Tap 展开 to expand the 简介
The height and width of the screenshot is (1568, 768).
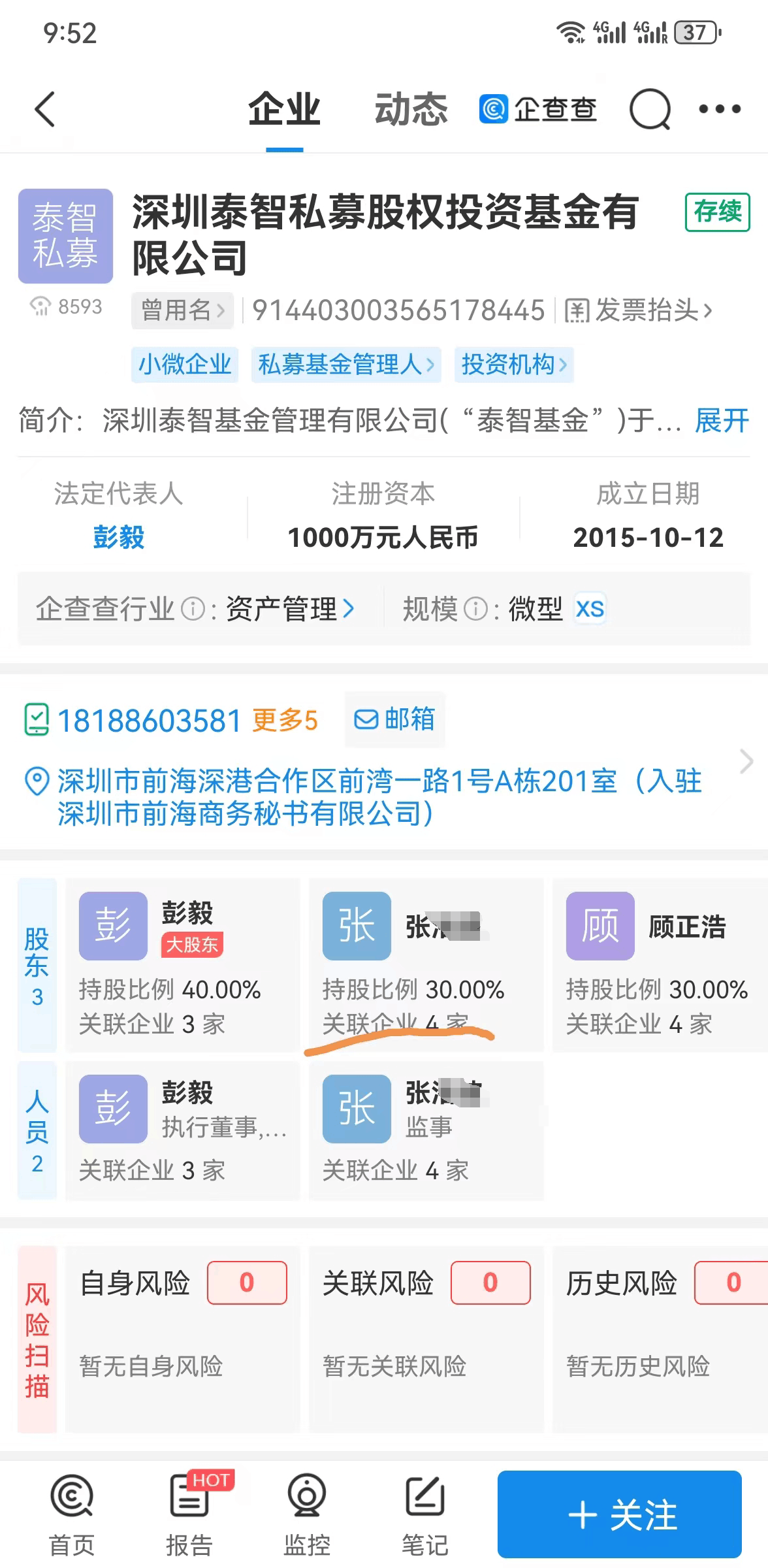point(722,420)
